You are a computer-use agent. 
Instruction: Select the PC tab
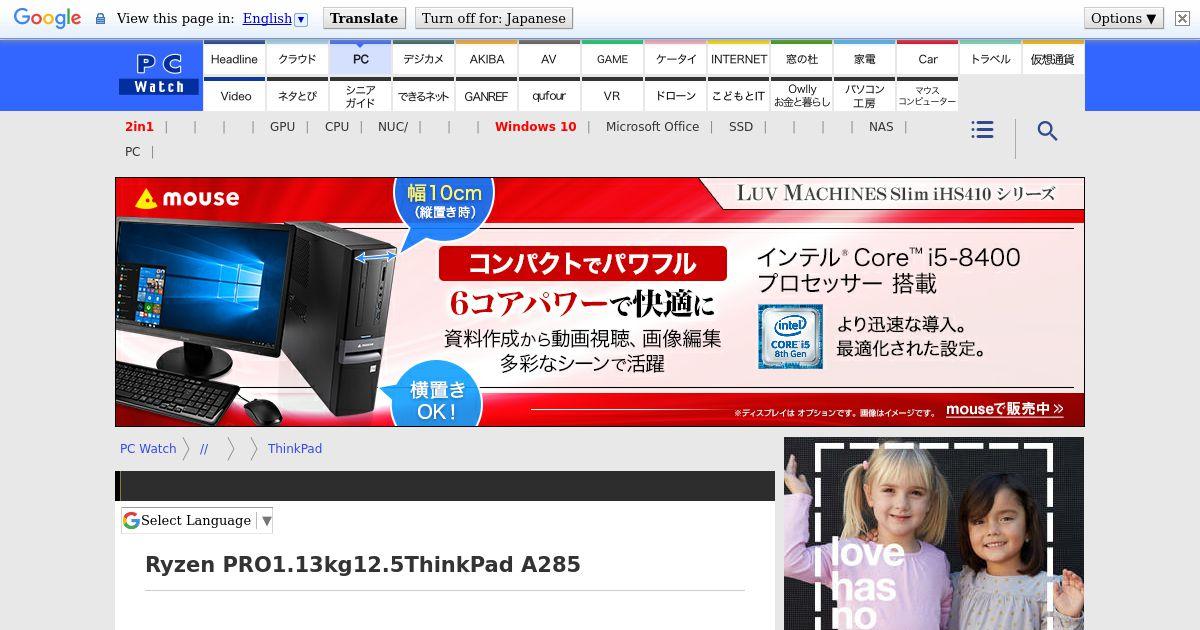tap(360, 58)
